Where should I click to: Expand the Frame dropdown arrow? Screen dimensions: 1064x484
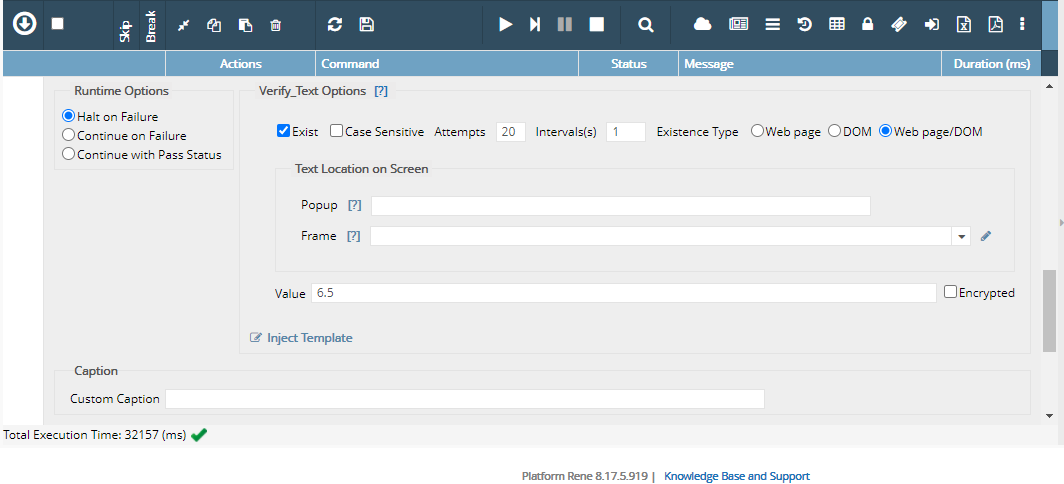pyautogui.click(x=961, y=237)
